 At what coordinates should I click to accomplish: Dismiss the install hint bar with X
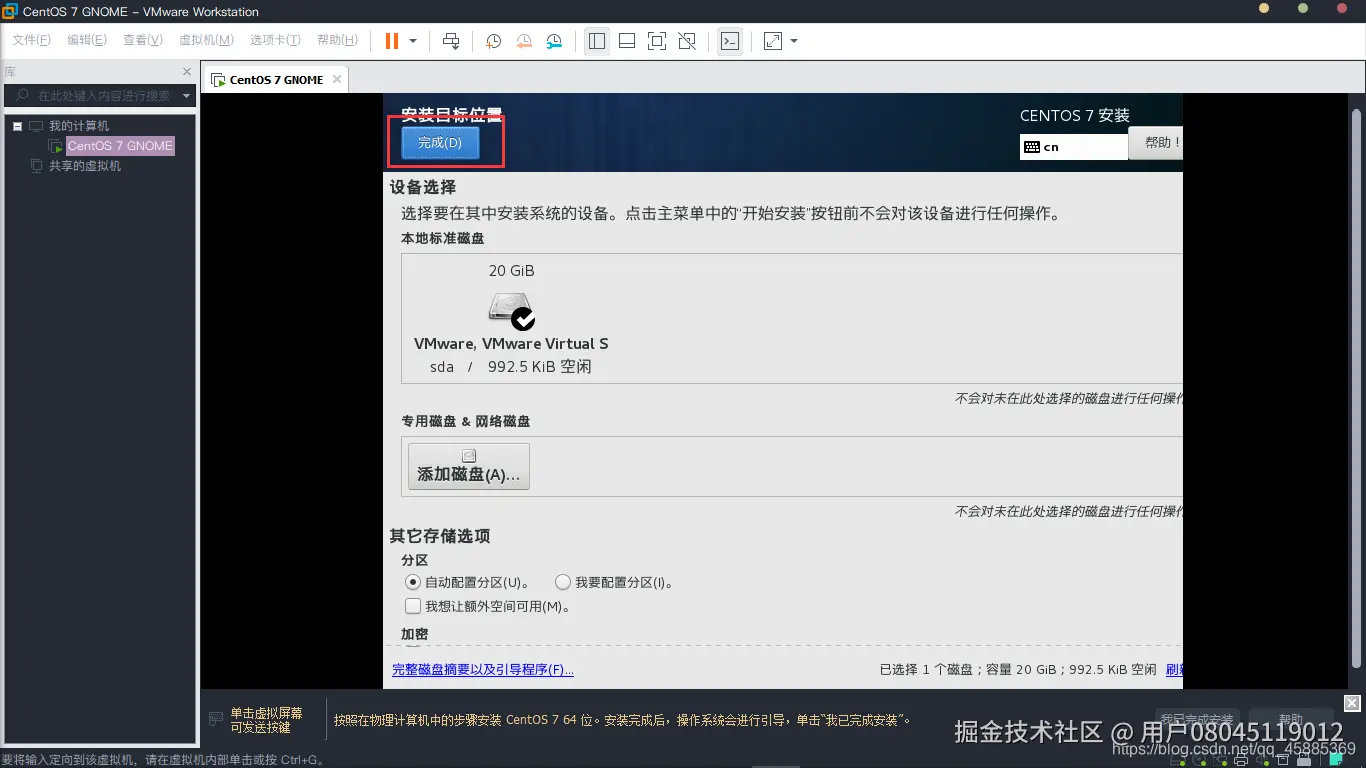coord(1352,703)
